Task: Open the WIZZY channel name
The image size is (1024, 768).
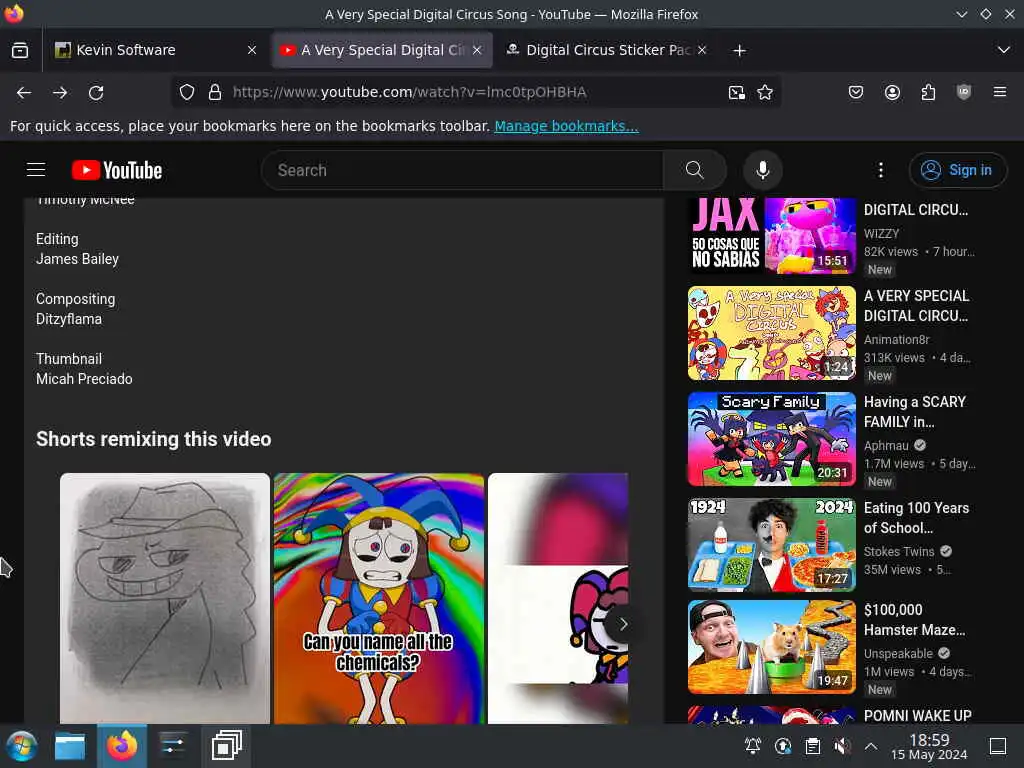Action: (x=881, y=233)
